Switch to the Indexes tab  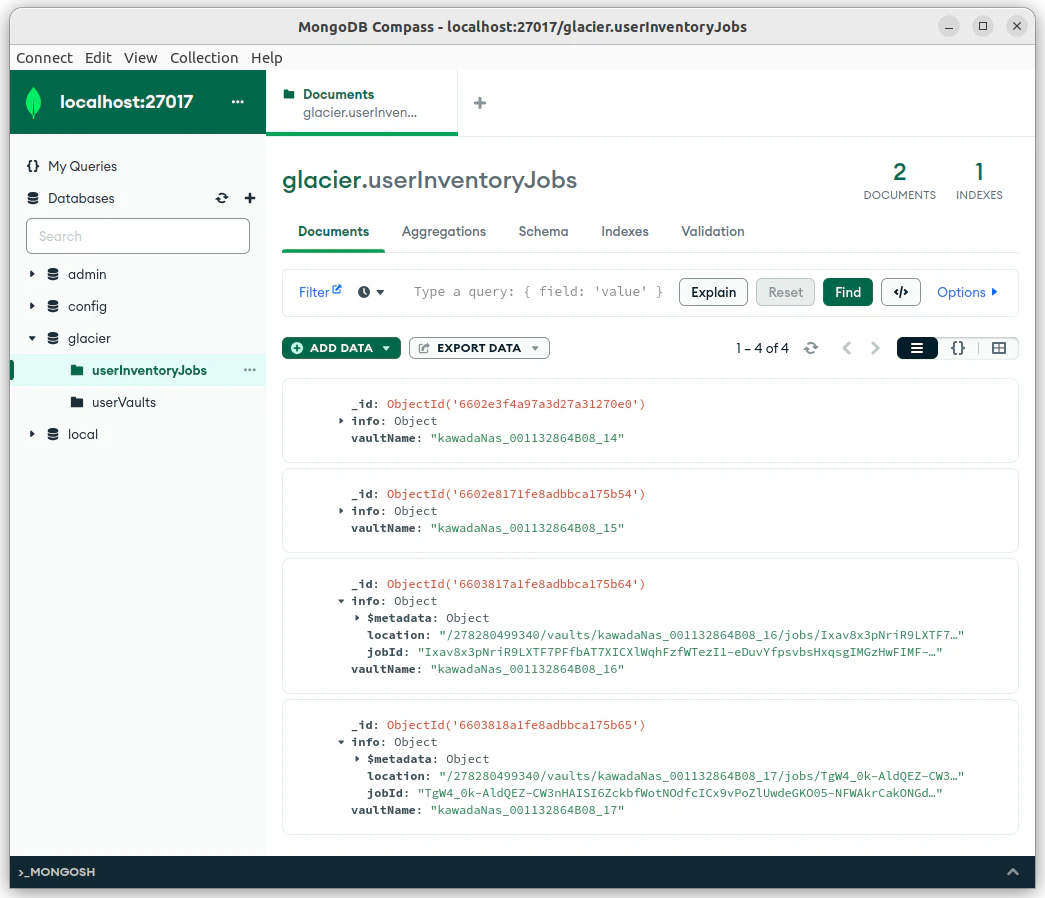624,231
